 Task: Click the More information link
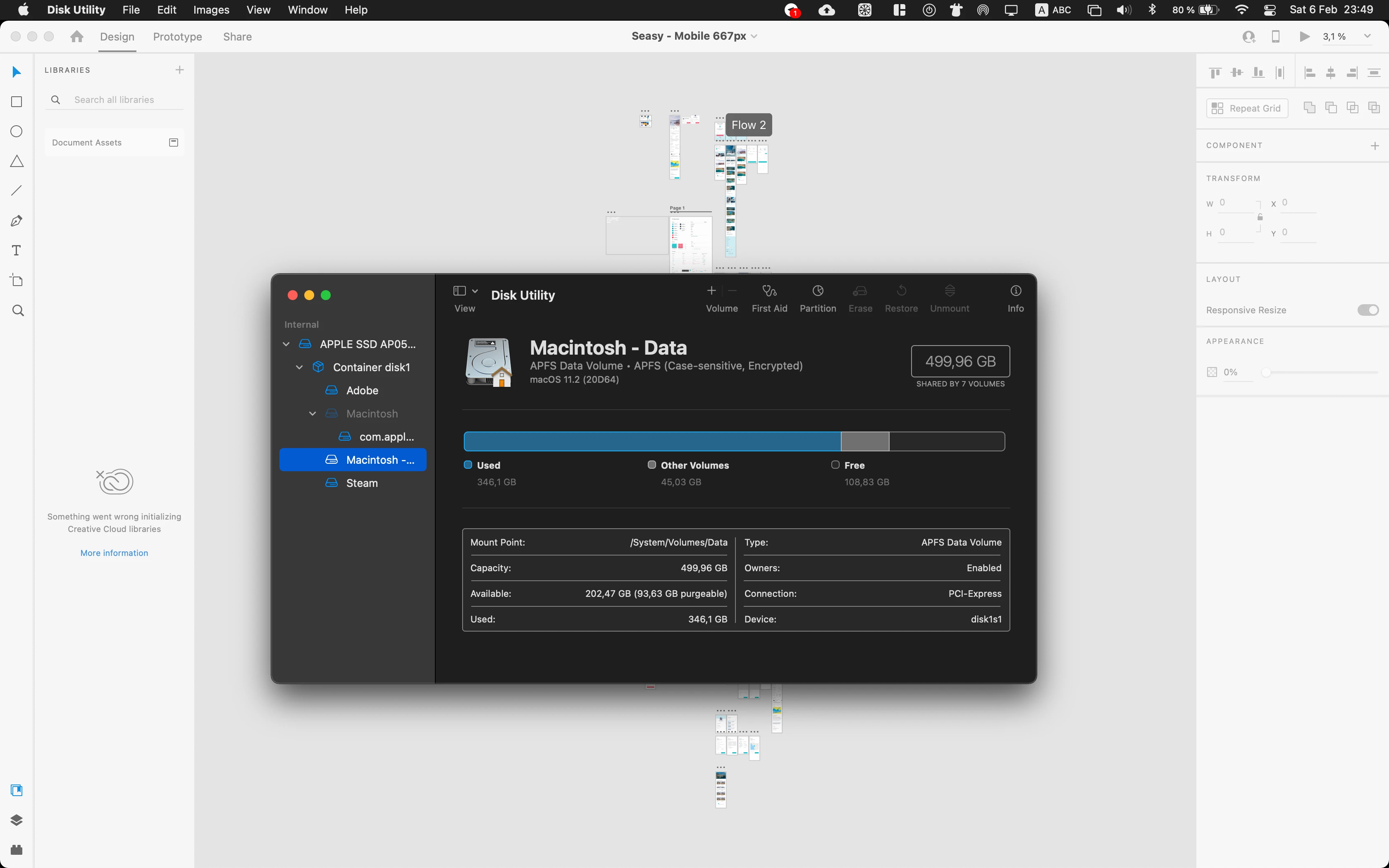point(114,553)
